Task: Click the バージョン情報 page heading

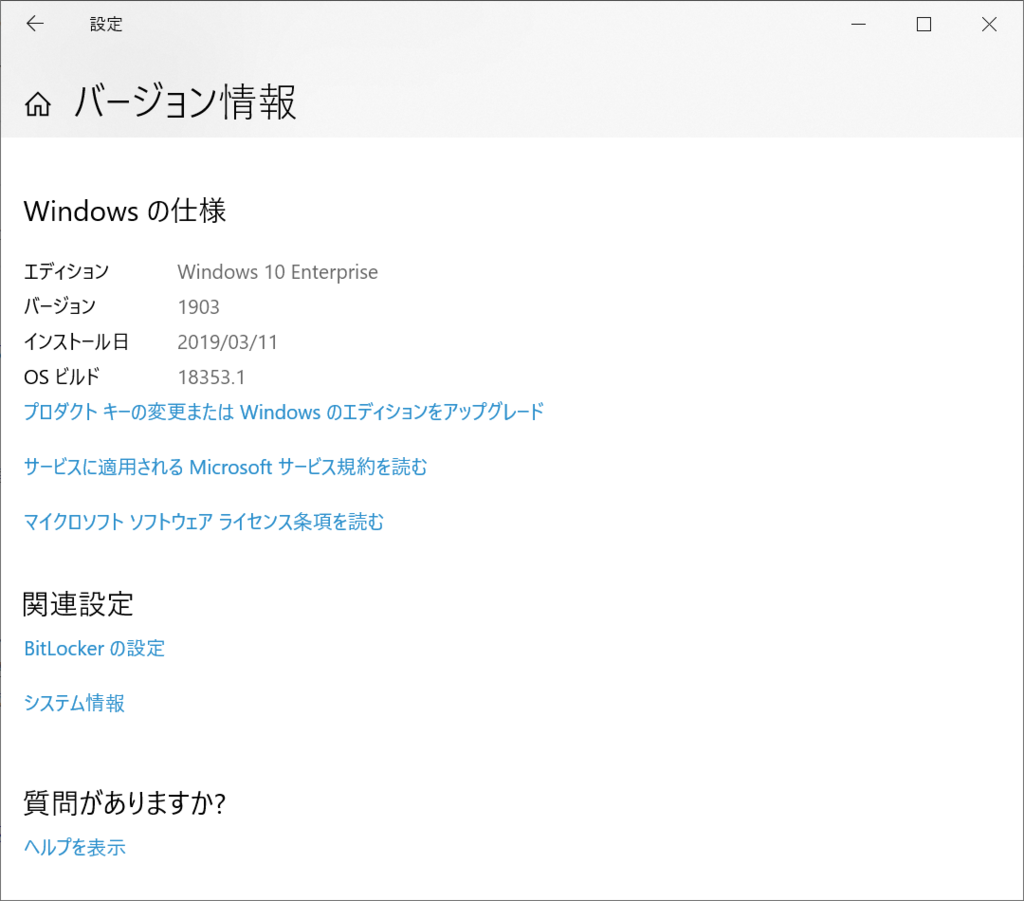Action: [184, 102]
